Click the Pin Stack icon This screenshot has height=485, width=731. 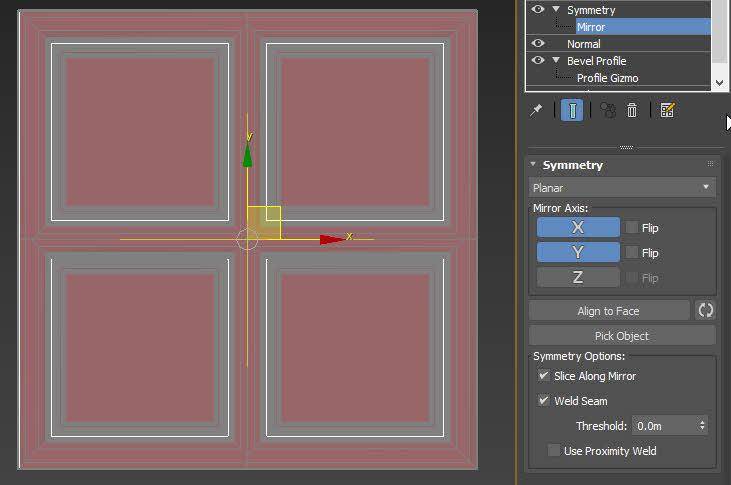537,110
